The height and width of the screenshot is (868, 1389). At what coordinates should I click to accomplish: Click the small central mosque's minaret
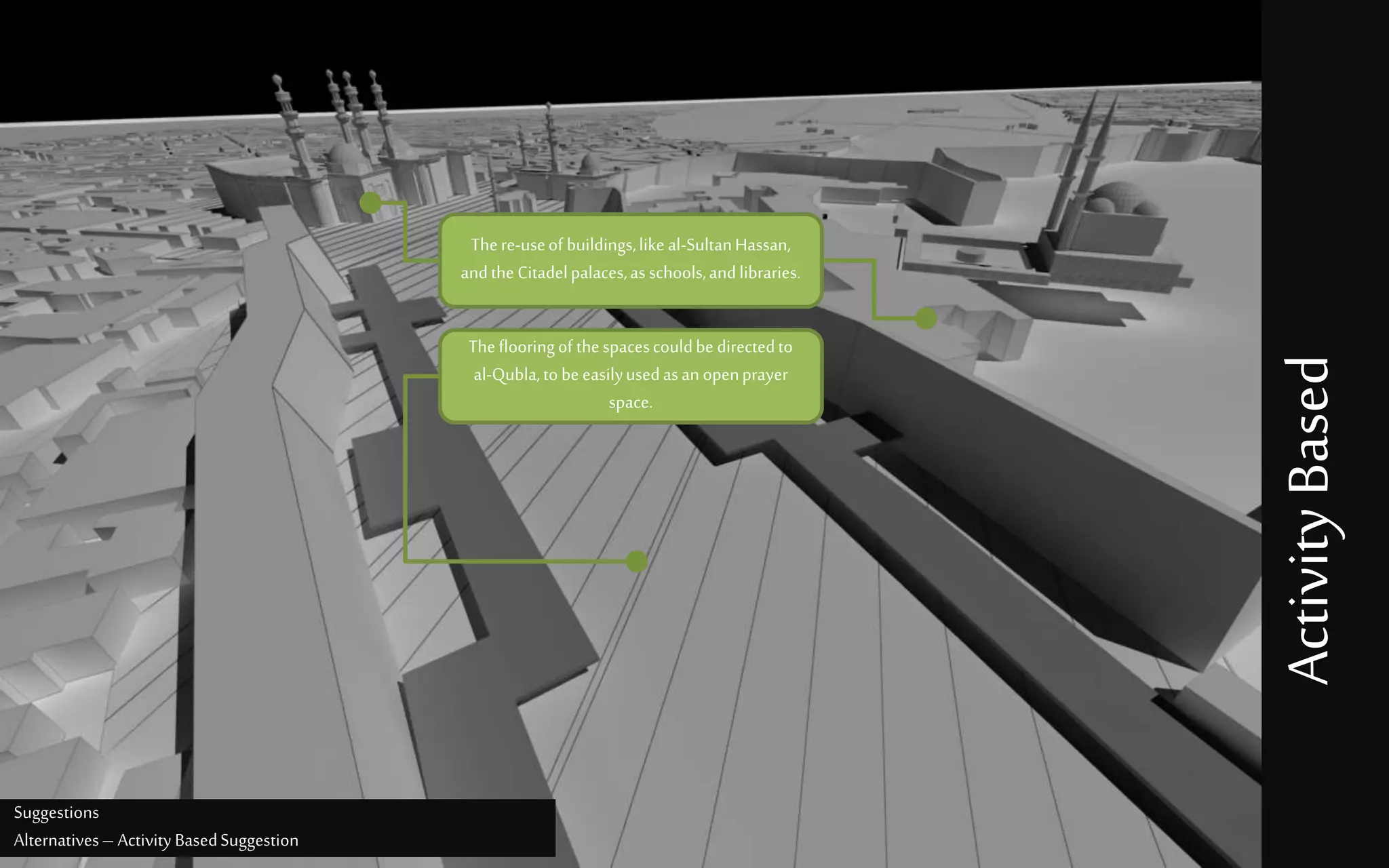(549, 136)
